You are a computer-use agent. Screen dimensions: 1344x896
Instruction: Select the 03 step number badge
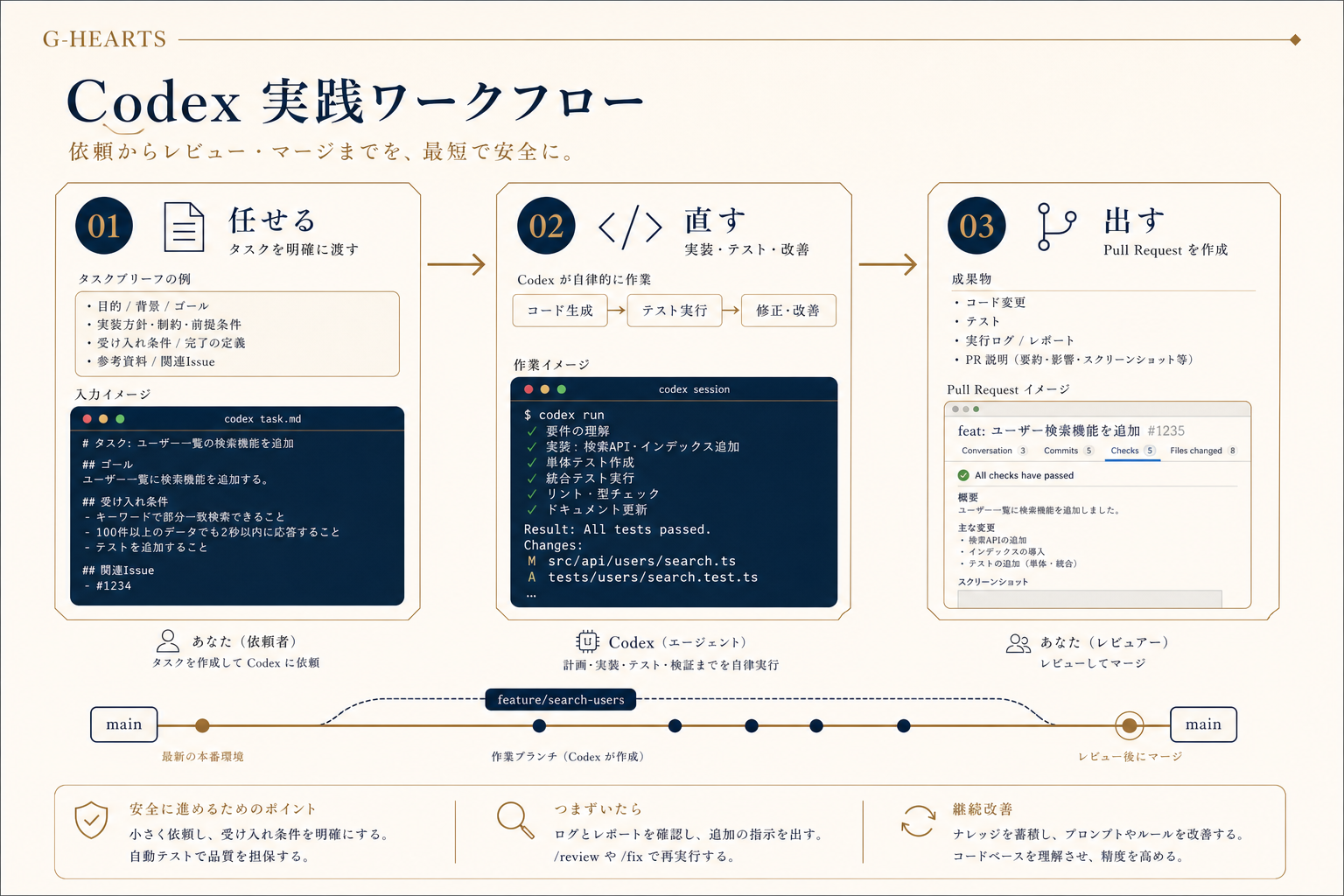[x=976, y=226]
